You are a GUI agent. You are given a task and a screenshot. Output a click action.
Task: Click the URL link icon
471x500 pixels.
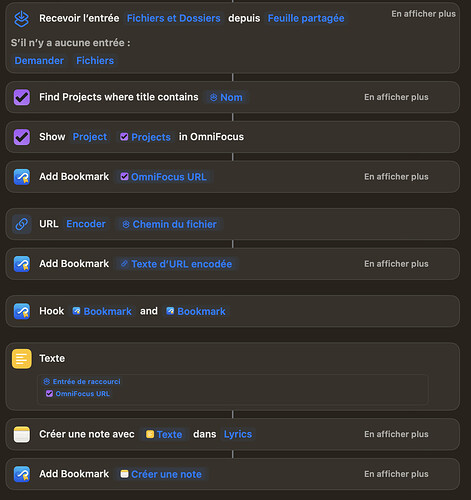tap(22, 224)
